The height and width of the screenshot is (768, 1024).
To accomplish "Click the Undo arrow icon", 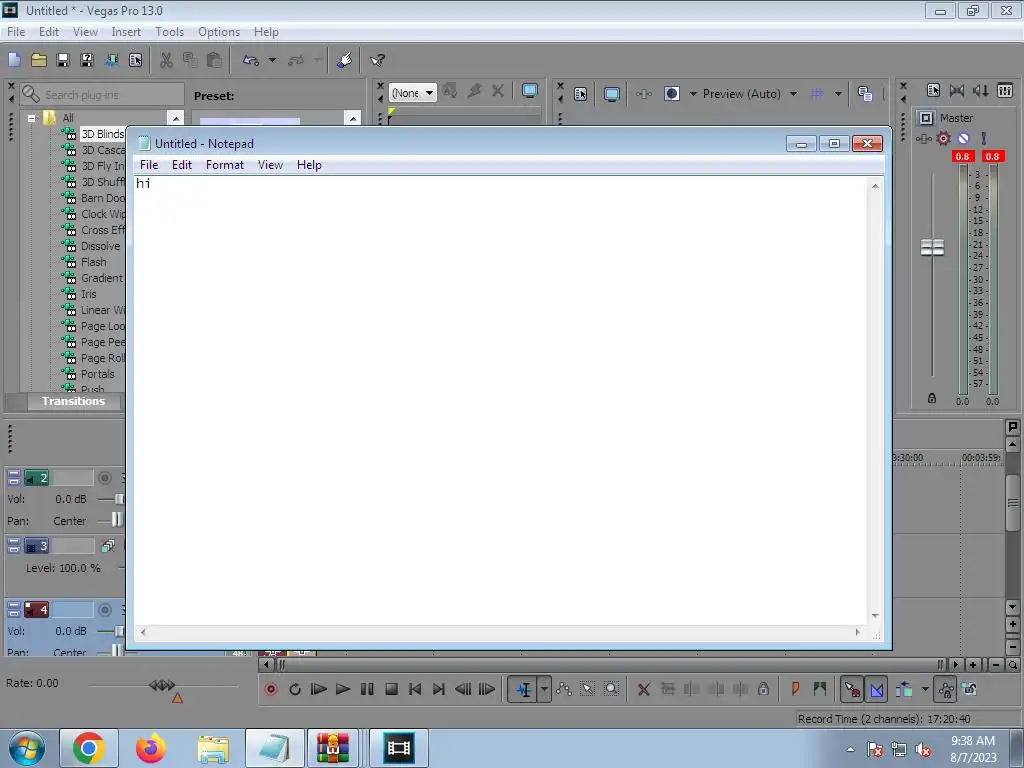I will pos(251,60).
